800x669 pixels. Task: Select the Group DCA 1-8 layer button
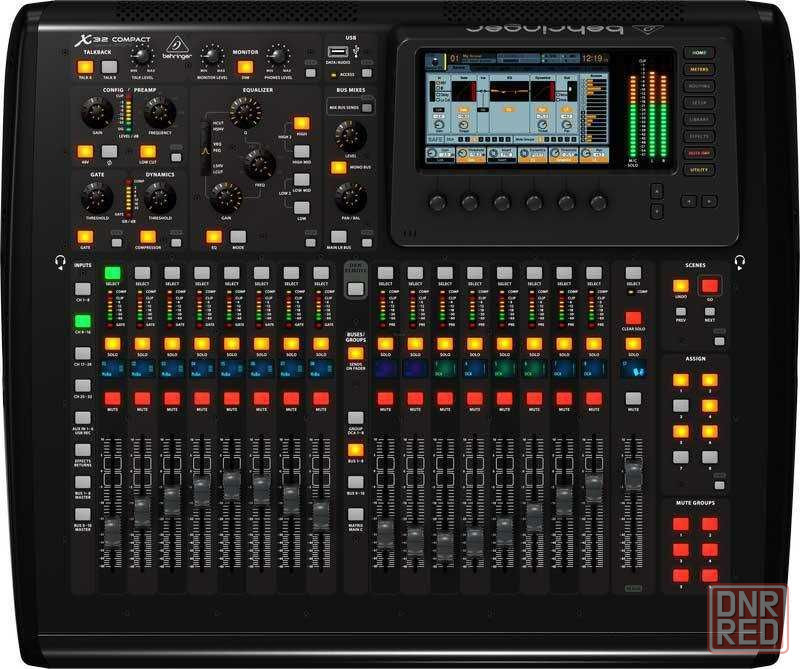tap(356, 418)
